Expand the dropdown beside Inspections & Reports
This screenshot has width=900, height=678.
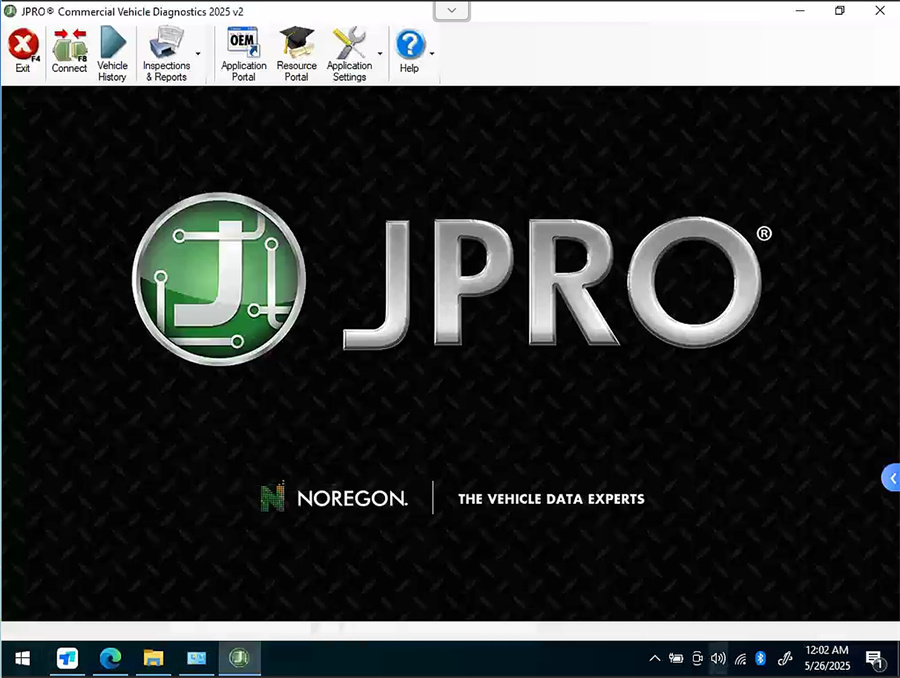[x=199, y=52]
